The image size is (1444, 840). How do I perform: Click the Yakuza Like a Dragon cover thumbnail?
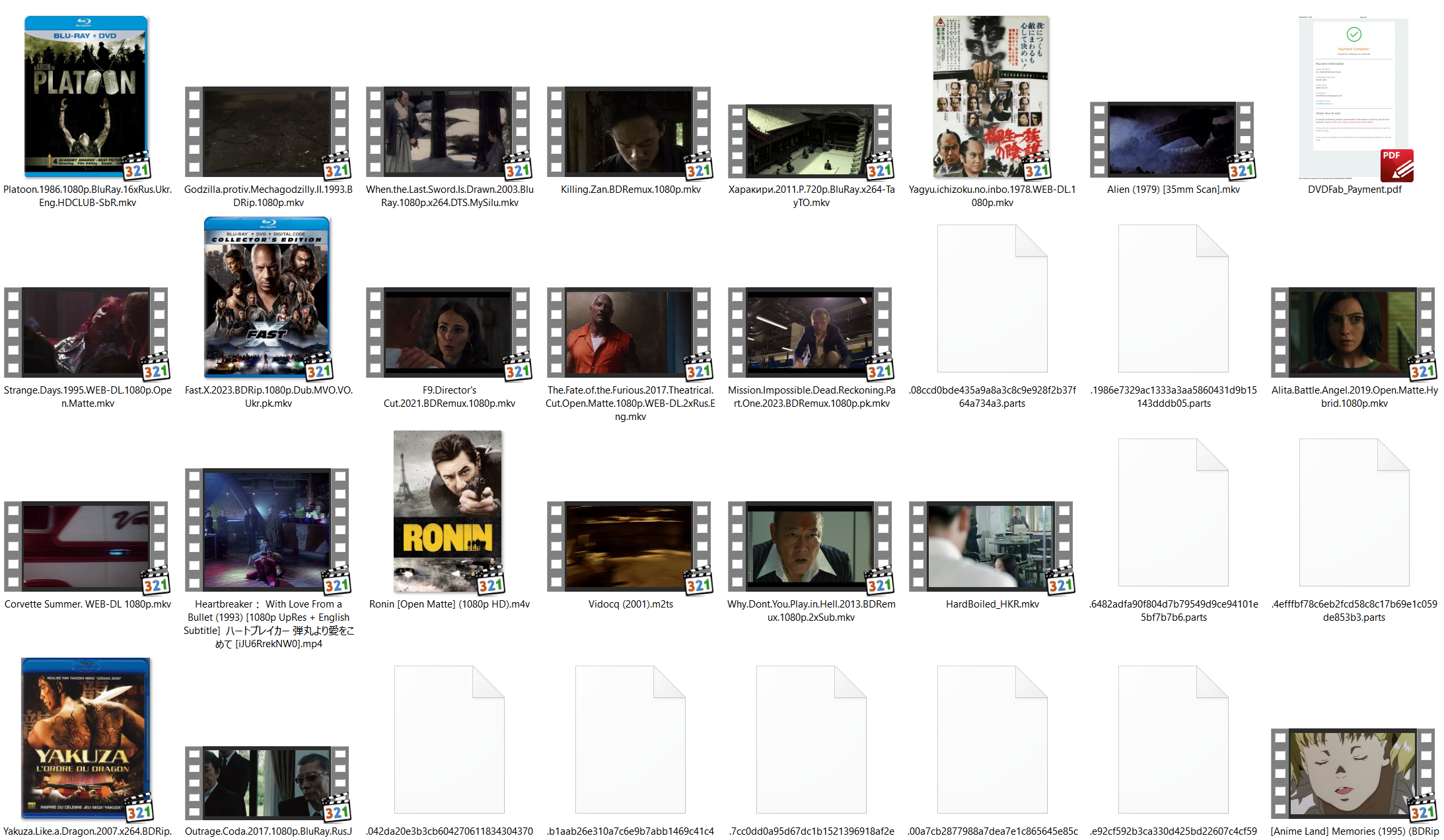pyautogui.click(x=87, y=739)
